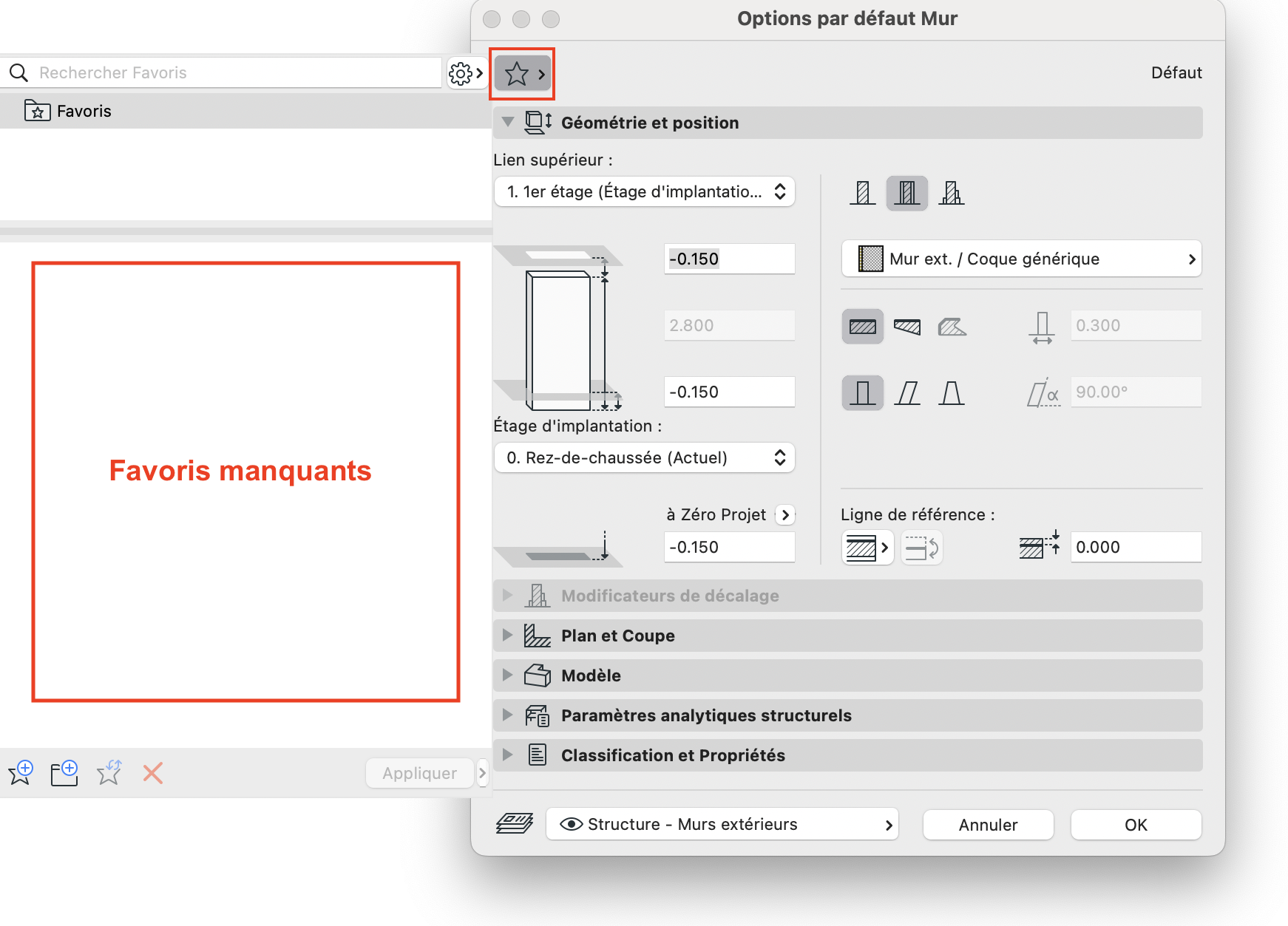Click the new folder plus icon
The width and height of the screenshot is (1288, 926).
[x=64, y=772]
